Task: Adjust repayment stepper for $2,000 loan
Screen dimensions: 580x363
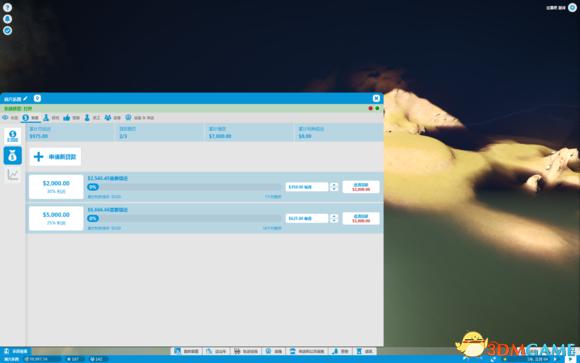Action: coord(334,187)
